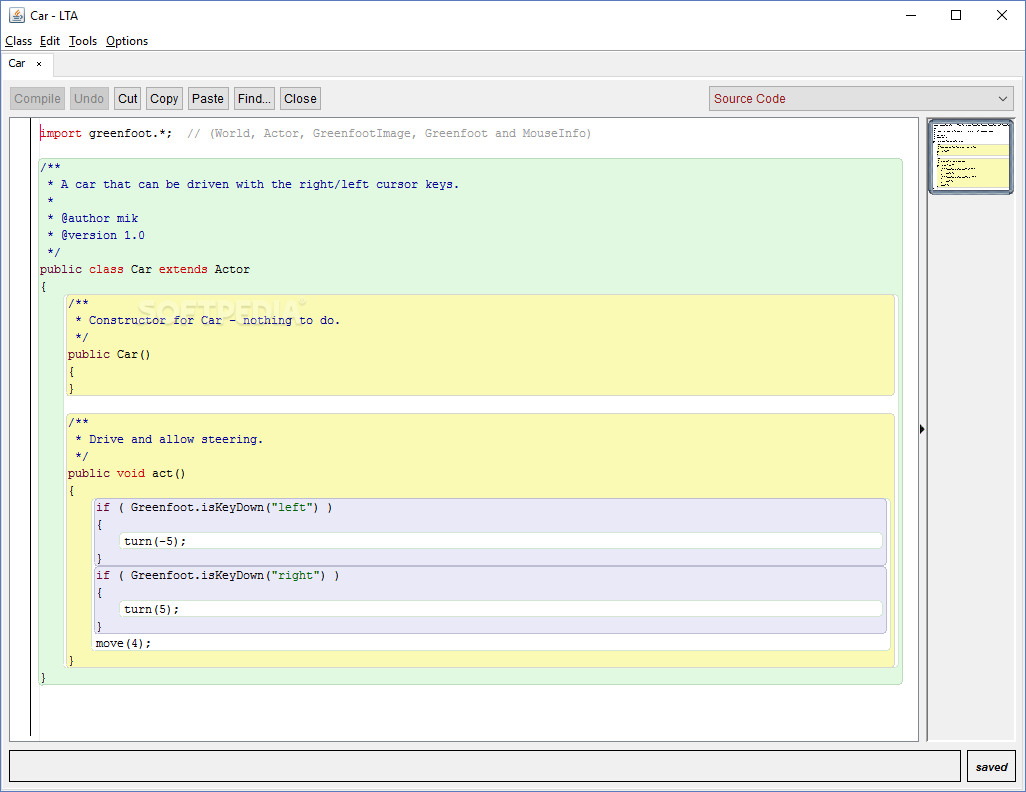Click the 'turn(5);' statement
Screen dimensions: 1026x792
pos(151,610)
